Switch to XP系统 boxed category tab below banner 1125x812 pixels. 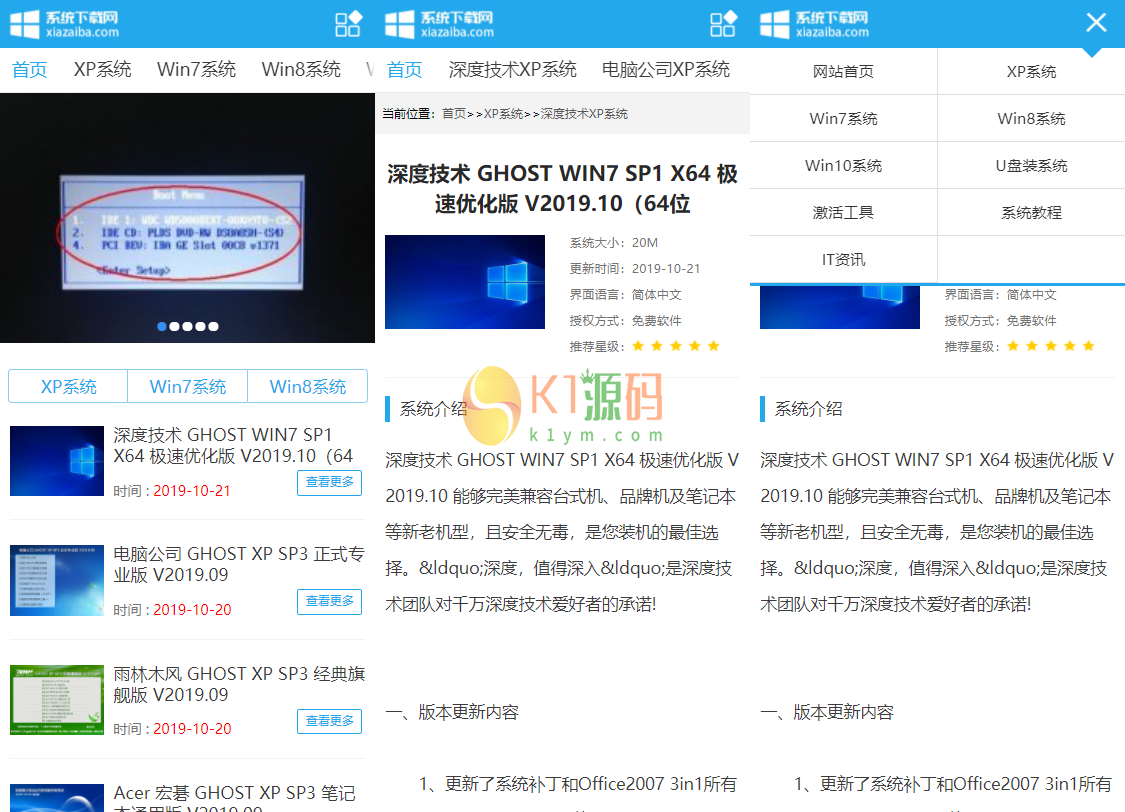coord(68,387)
